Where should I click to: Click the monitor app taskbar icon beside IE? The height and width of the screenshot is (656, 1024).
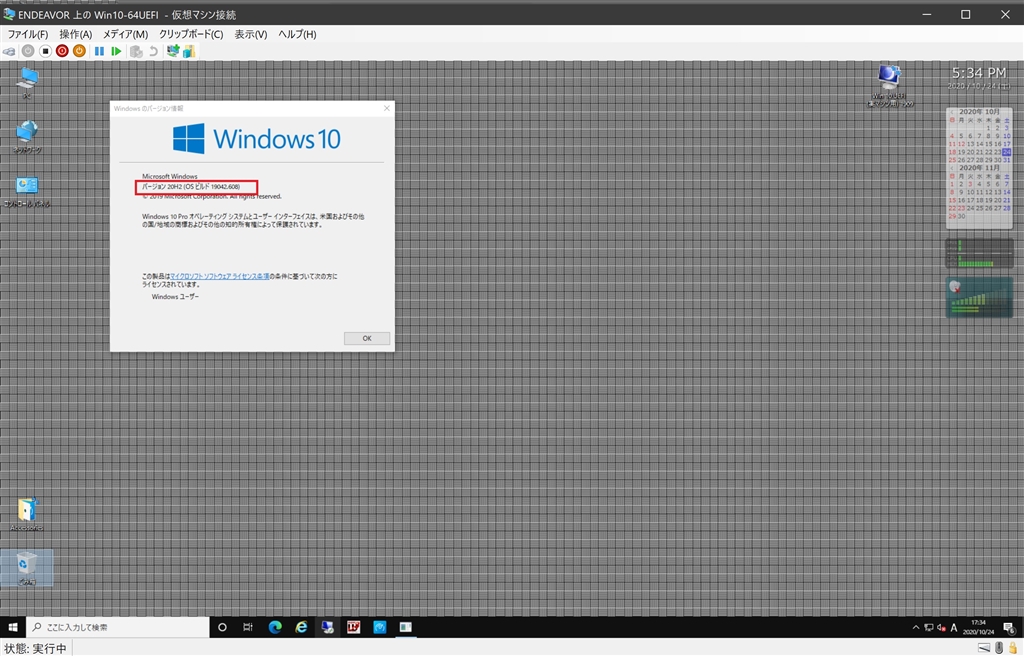point(327,627)
